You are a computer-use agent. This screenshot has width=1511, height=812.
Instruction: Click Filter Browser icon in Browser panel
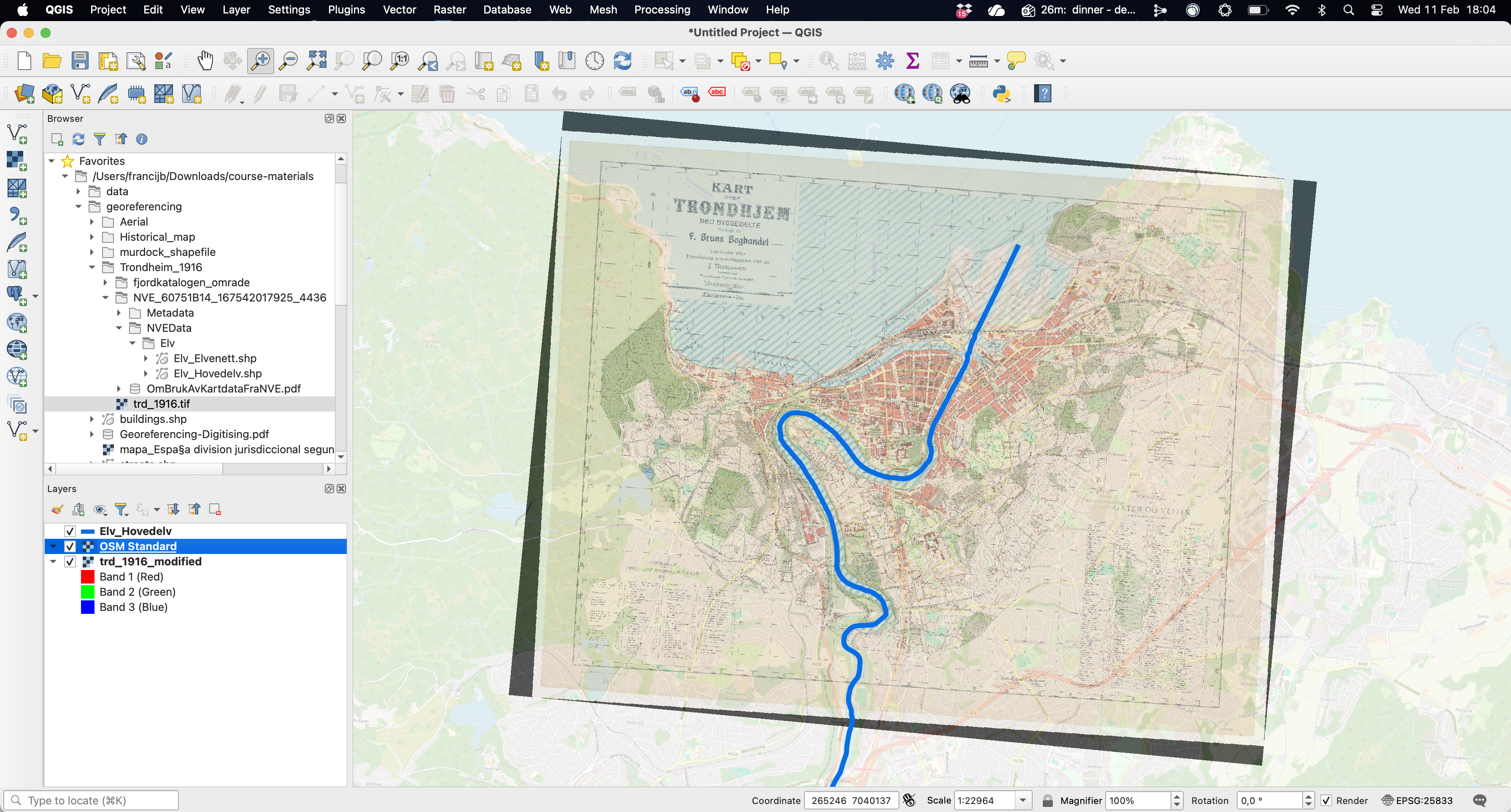[99, 139]
